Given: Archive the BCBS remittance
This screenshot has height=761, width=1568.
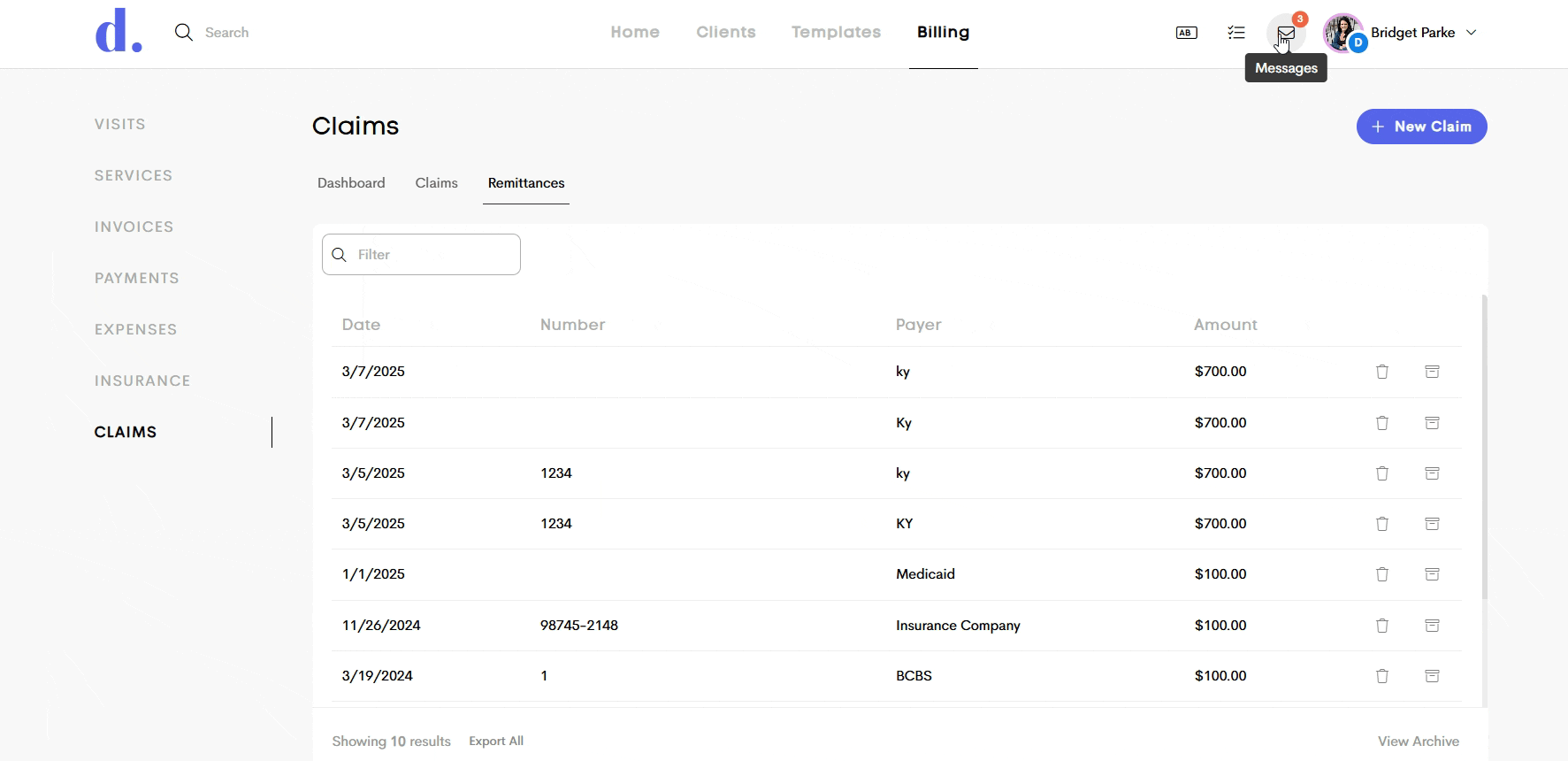Looking at the screenshot, I should coord(1433,676).
